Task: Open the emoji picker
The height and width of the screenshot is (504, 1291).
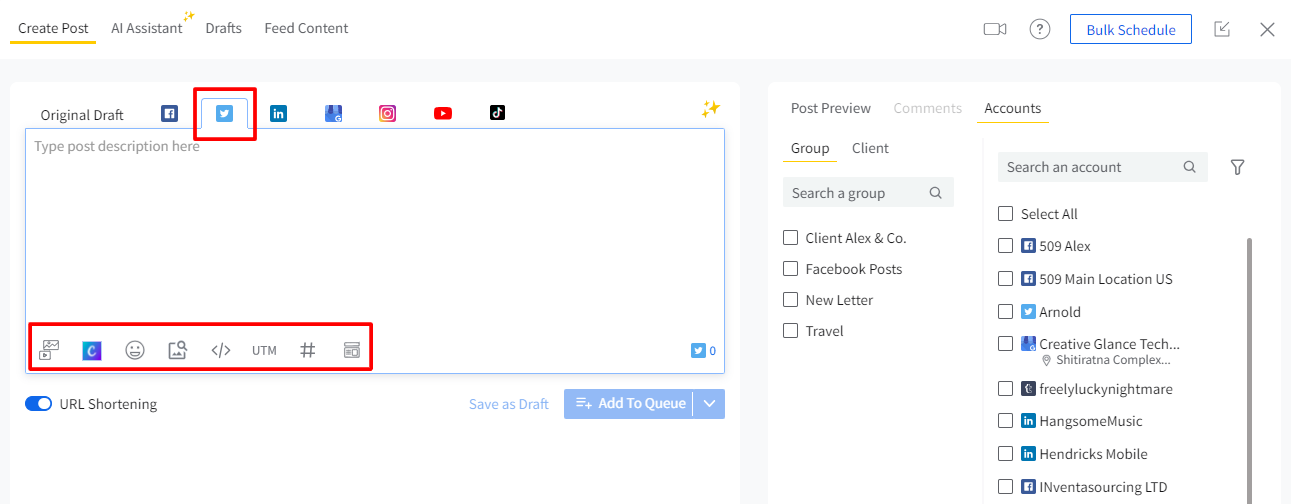Action: pos(135,350)
